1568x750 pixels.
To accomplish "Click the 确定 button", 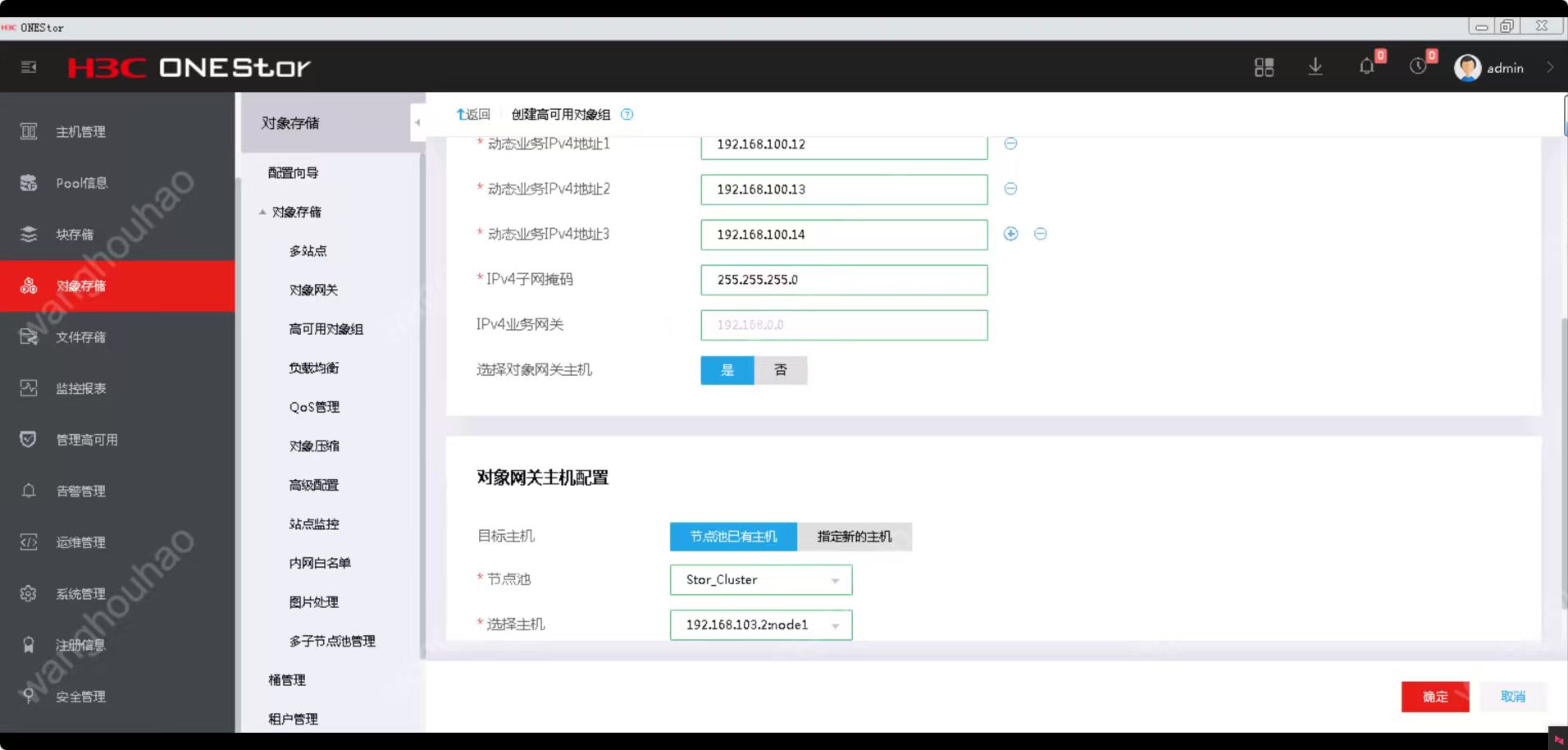I will [1435, 696].
